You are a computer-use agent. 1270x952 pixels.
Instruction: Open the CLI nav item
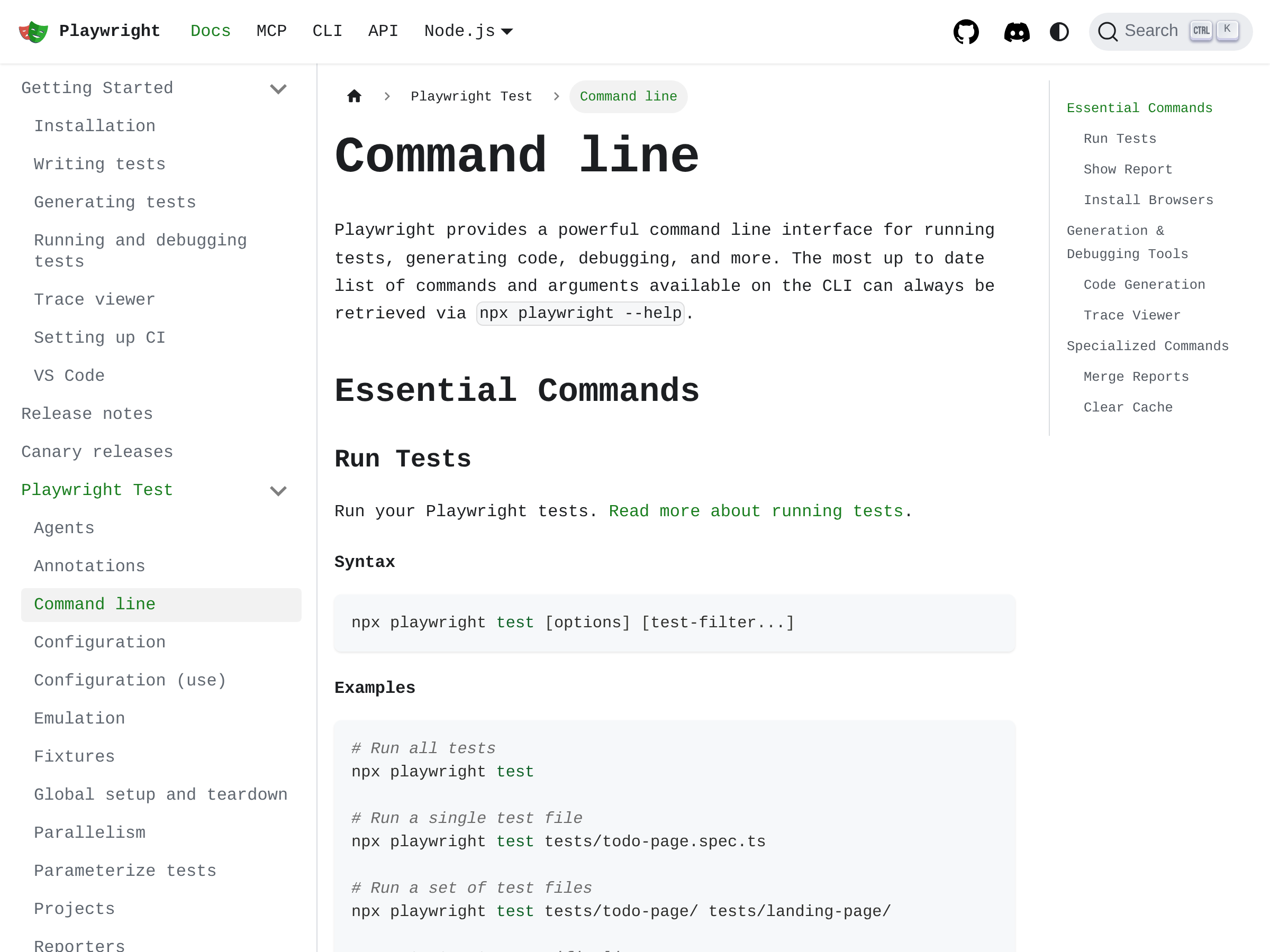(x=327, y=31)
